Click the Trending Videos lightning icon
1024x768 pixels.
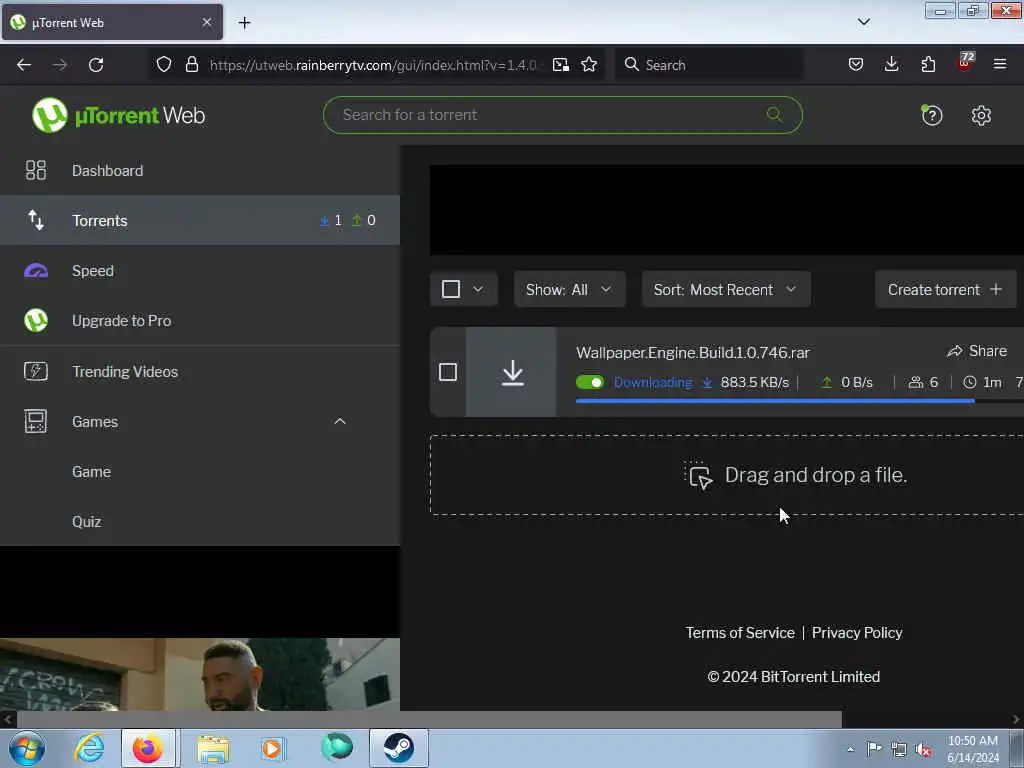[36, 371]
